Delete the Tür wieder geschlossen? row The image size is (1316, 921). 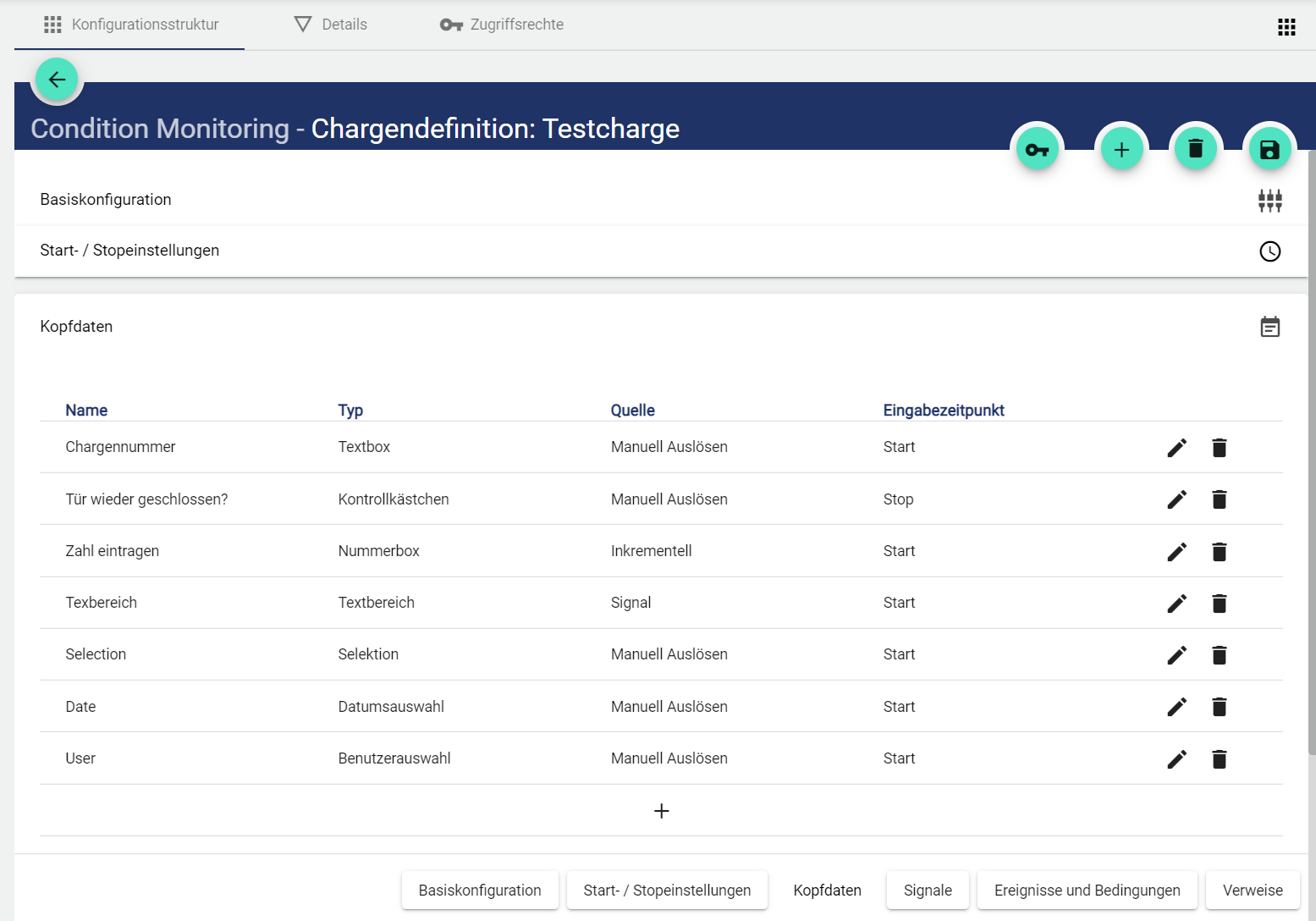[1219, 499]
